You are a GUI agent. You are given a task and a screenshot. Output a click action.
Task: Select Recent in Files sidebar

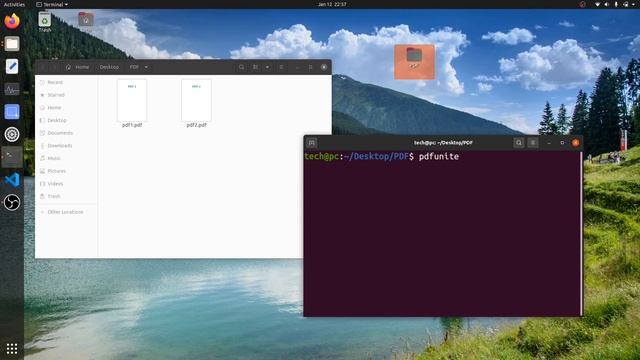pos(67,82)
